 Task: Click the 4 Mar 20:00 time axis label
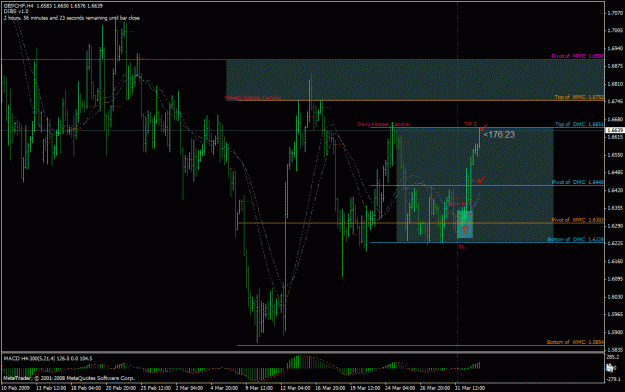tap(224, 388)
